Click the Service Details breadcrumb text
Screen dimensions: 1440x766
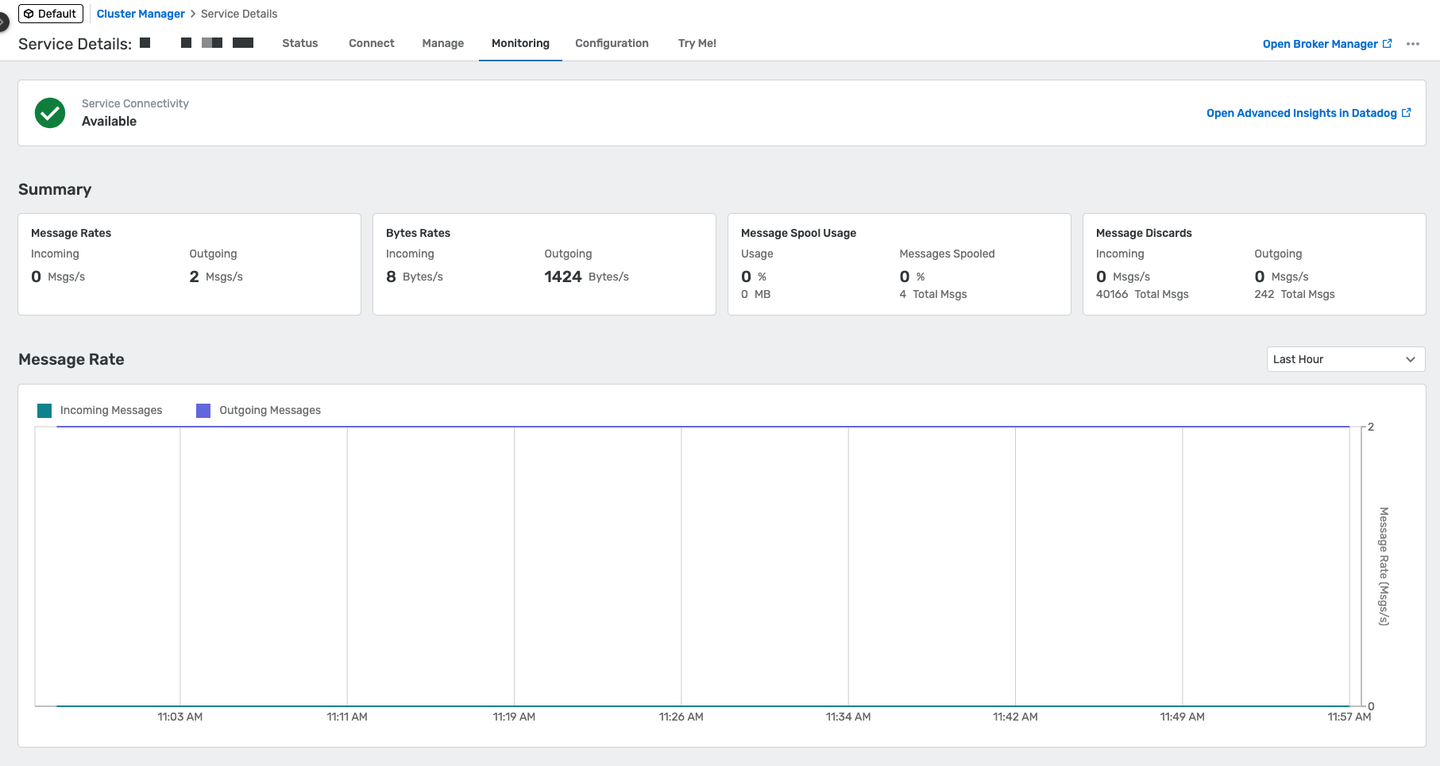(x=239, y=14)
